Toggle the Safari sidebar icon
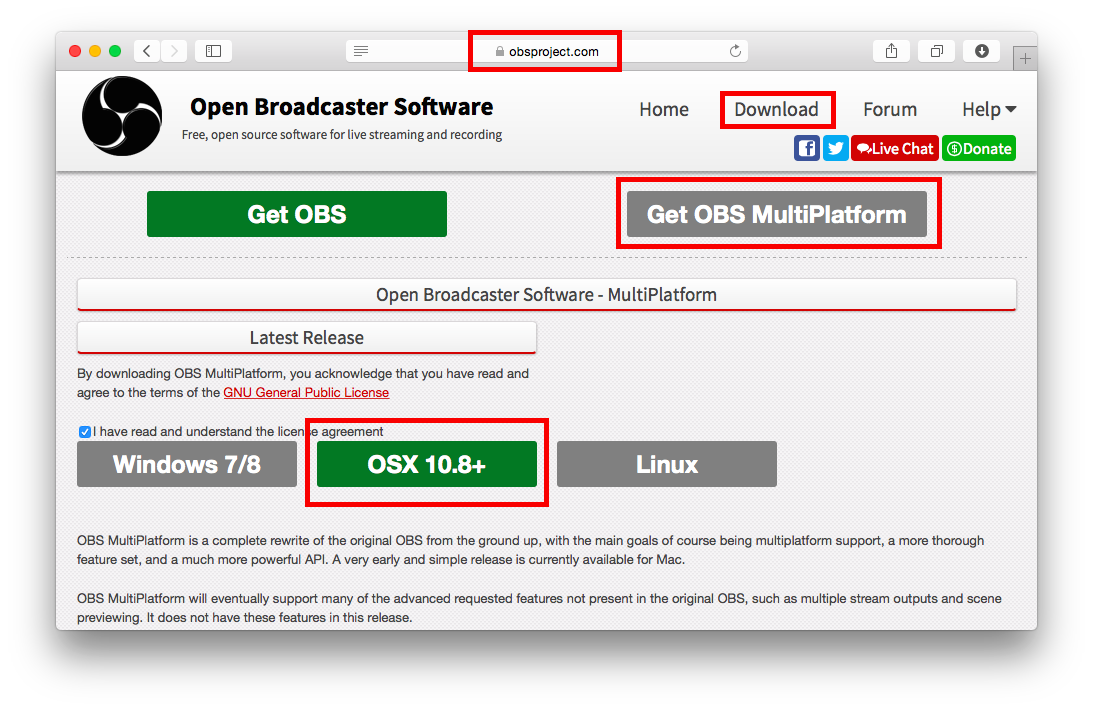 pyautogui.click(x=213, y=51)
